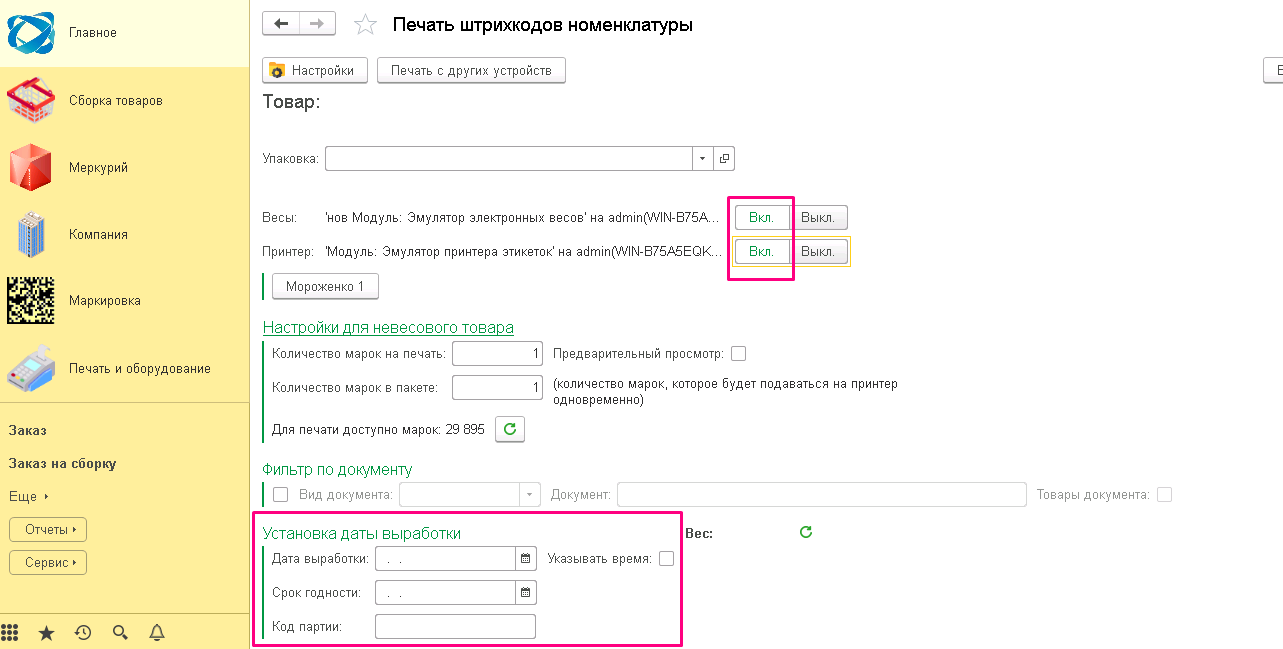The height and width of the screenshot is (649, 1283).
Task: Enable the Указывать время checkbox
Action: coord(666,559)
